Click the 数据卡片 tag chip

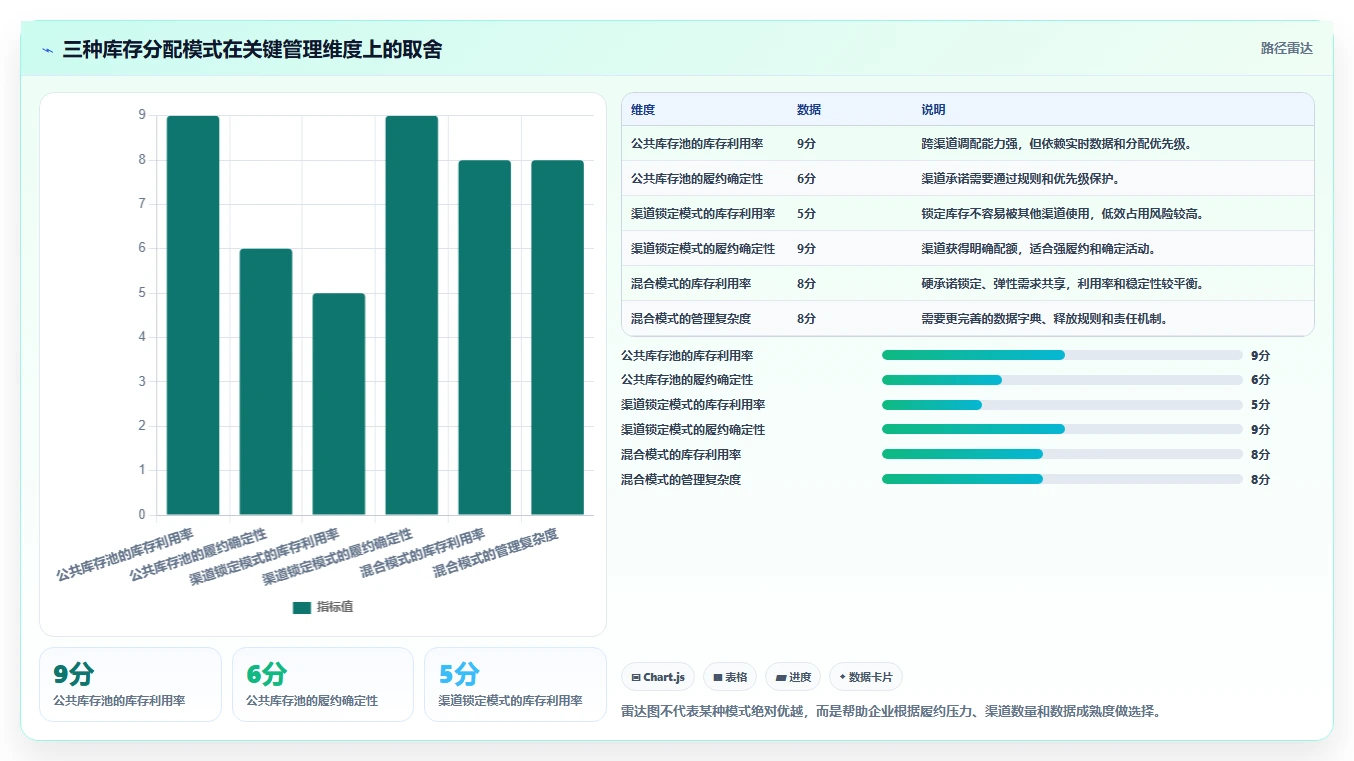(866, 677)
